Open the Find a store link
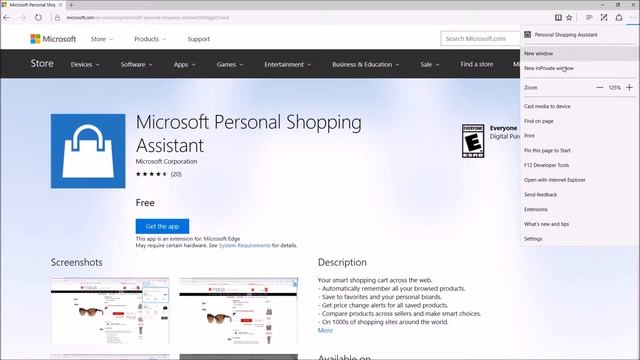Image resolution: width=640 pixels, height=360 pixels. [x=476, y=64]
